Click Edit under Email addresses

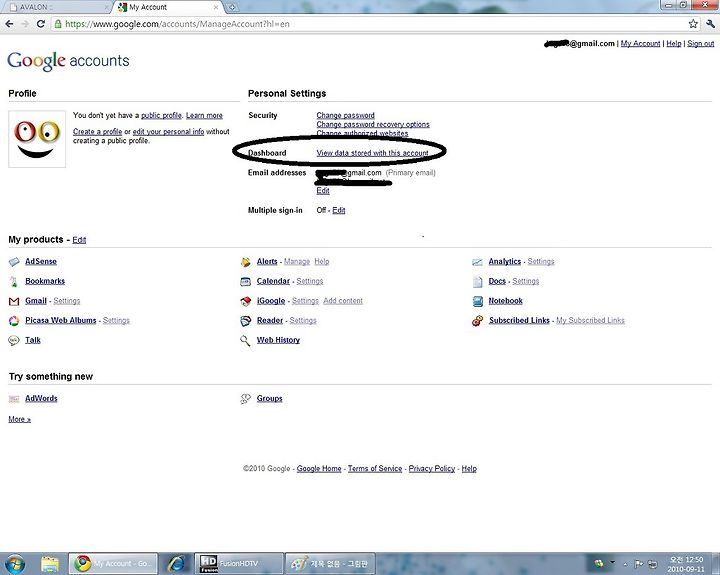click(323, 191)
